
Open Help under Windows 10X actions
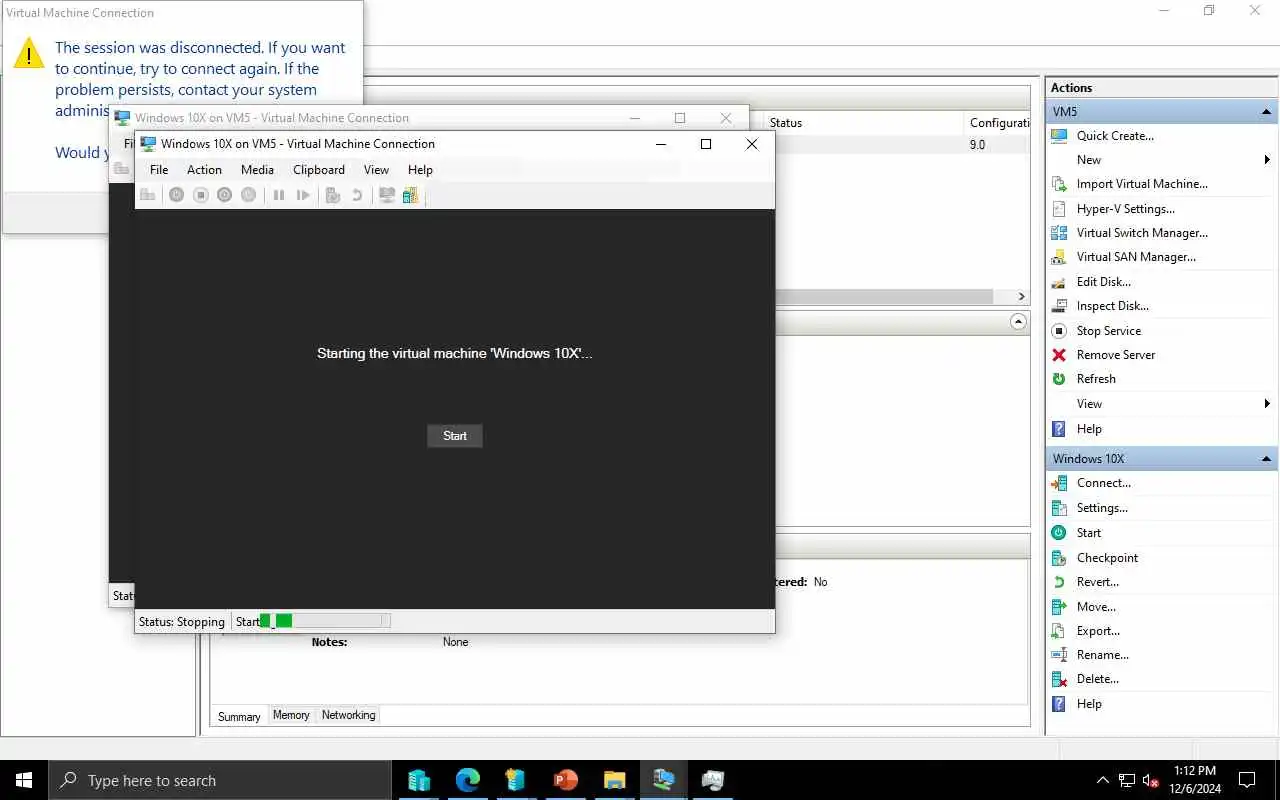pyautogui.click(x=1089, y=704)
